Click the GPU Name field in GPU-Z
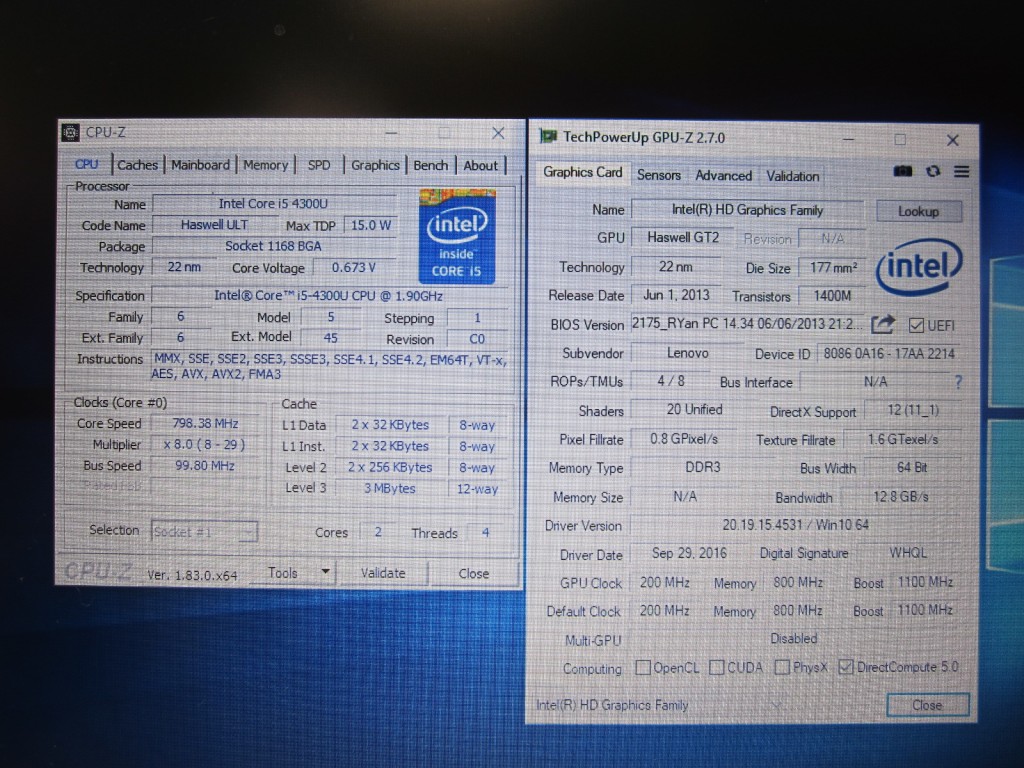 pos(747,210)
